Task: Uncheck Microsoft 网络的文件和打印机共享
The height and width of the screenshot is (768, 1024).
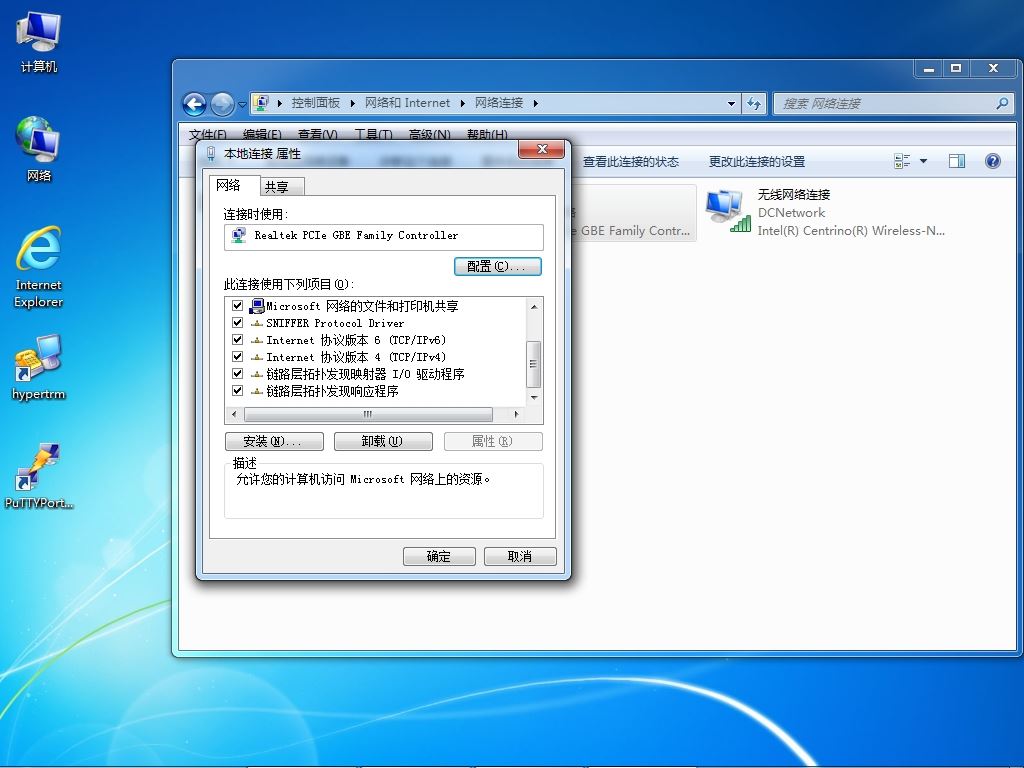Action: pyautogui.click(x=238, y=306)
